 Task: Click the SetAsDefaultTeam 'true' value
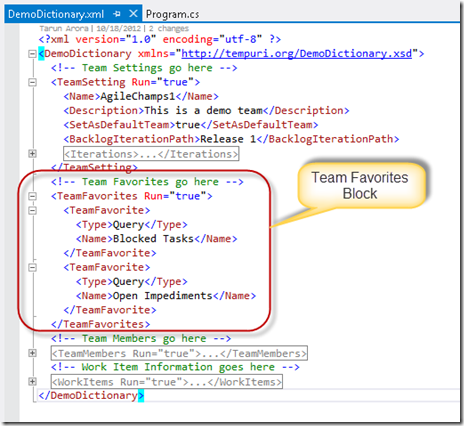[x=188, y=125]
